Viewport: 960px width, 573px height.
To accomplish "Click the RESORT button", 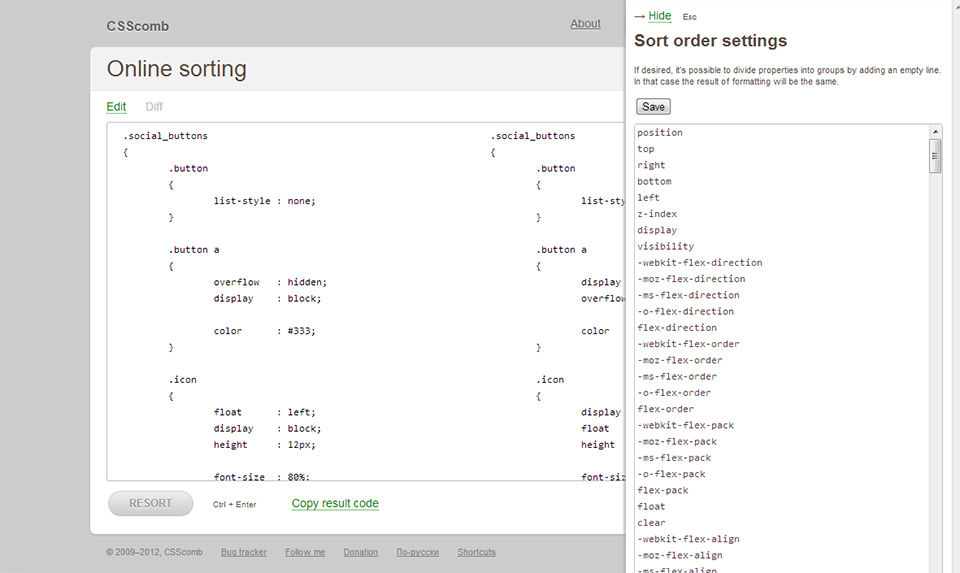I will tap(150, 503).
